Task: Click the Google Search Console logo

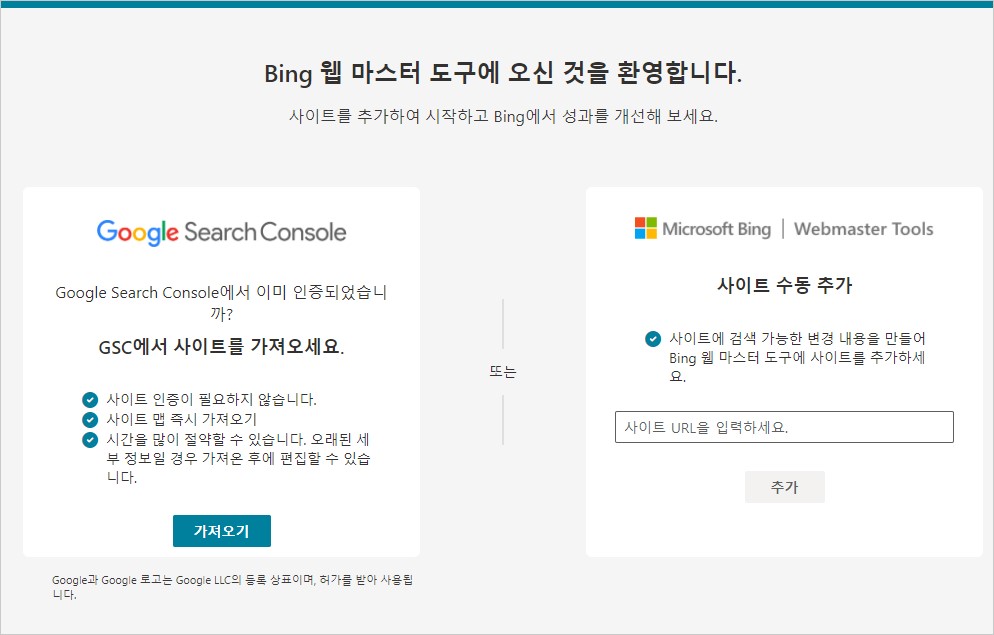Action: pos(221,232)
